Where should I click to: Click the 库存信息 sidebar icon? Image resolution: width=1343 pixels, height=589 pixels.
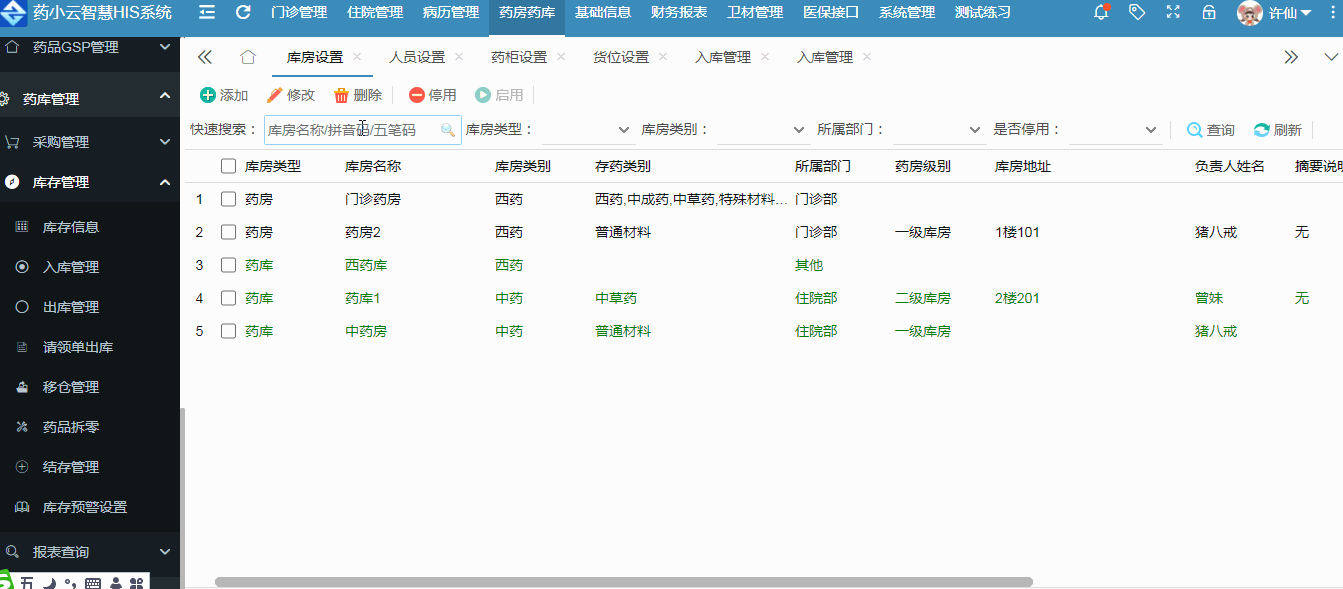click(x=22, y=227)
